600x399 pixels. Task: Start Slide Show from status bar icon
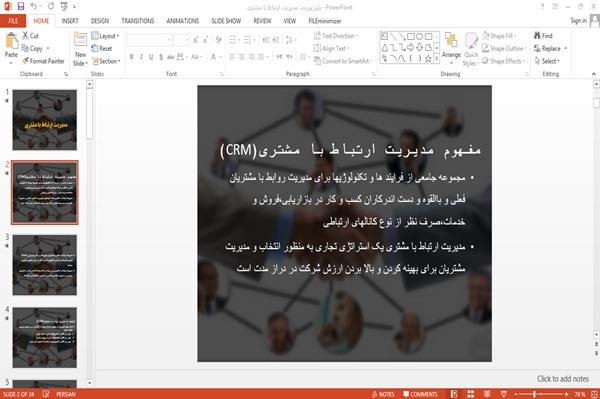tap(504, 394)
